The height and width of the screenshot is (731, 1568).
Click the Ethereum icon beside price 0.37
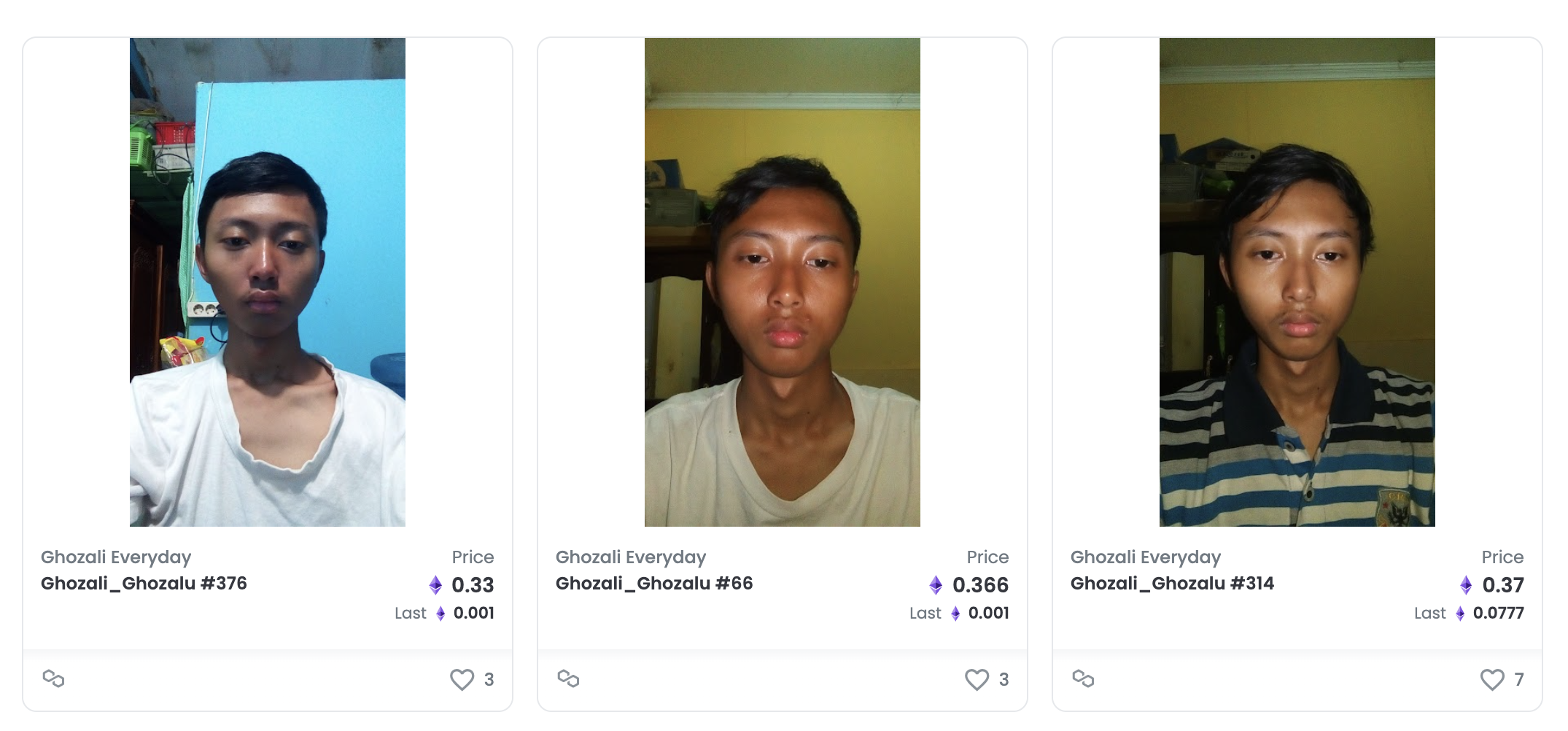1466,585
